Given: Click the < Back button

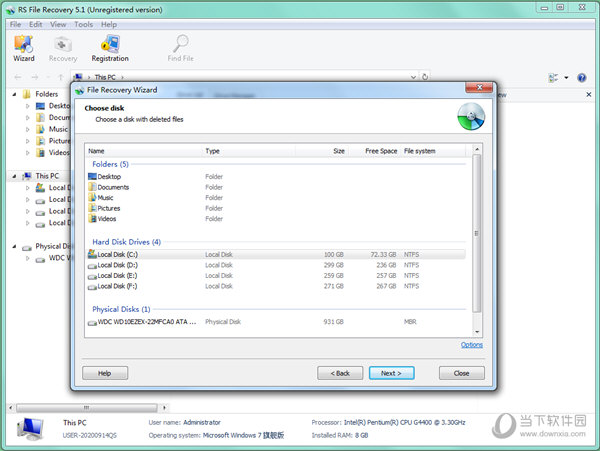Looking at the screenshot, I should (x=340, y=373).
